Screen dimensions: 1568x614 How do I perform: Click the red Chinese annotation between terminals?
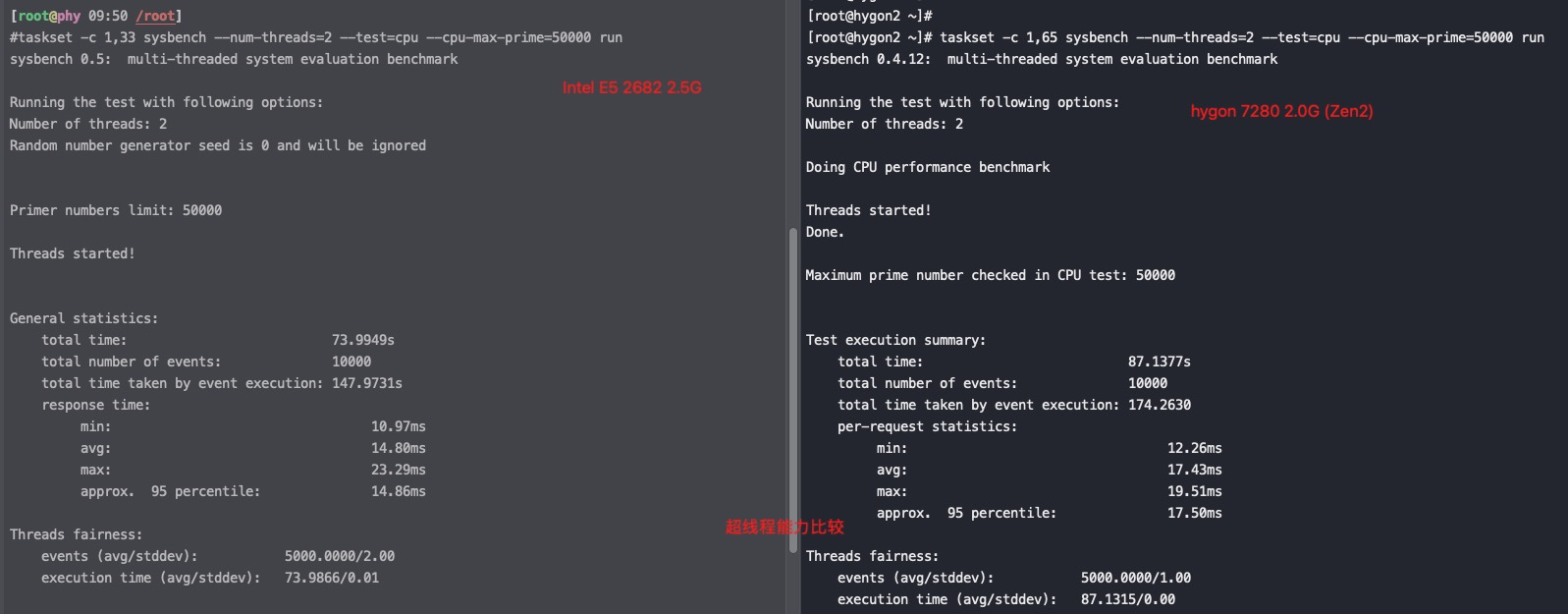point(784,527)
